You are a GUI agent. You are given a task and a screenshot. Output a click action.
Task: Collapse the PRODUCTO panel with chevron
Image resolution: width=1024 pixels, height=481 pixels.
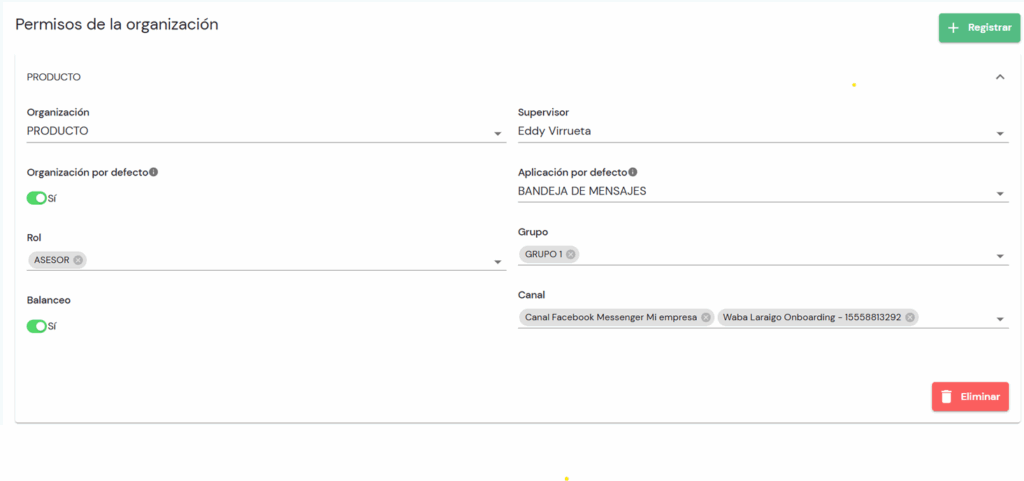point(999,77)
